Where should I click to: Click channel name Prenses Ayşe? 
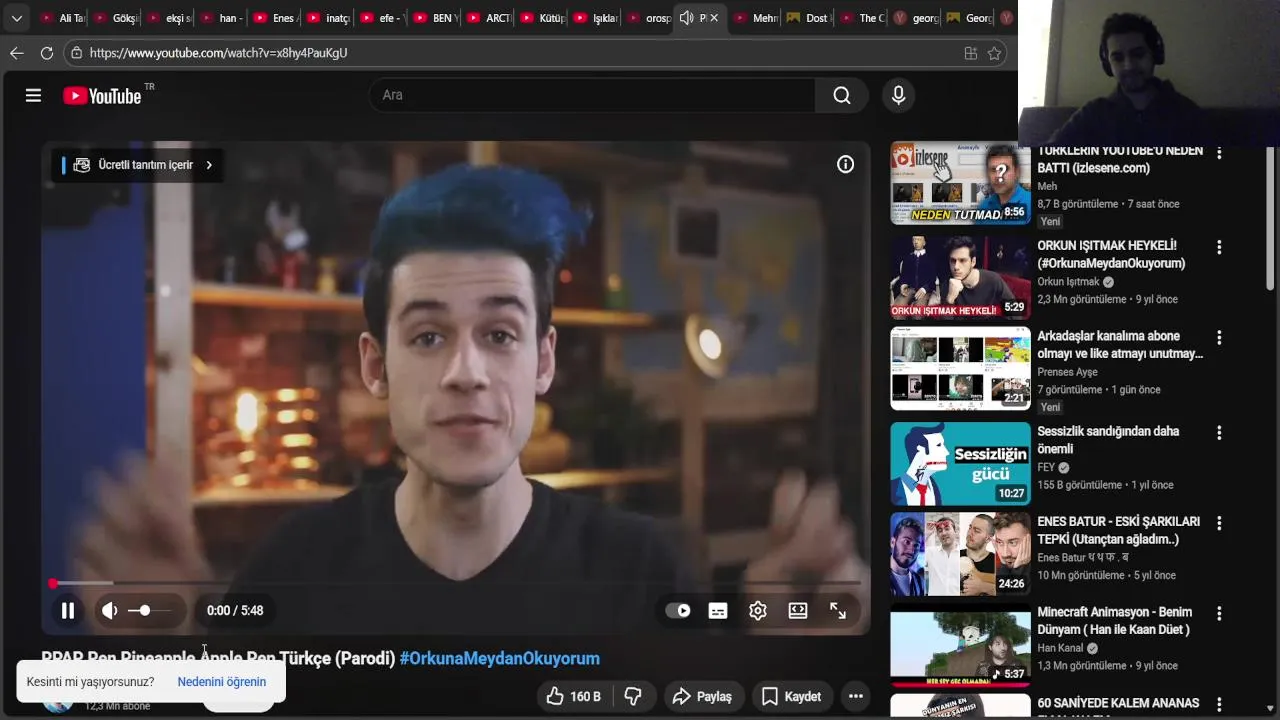(1067, 372)
